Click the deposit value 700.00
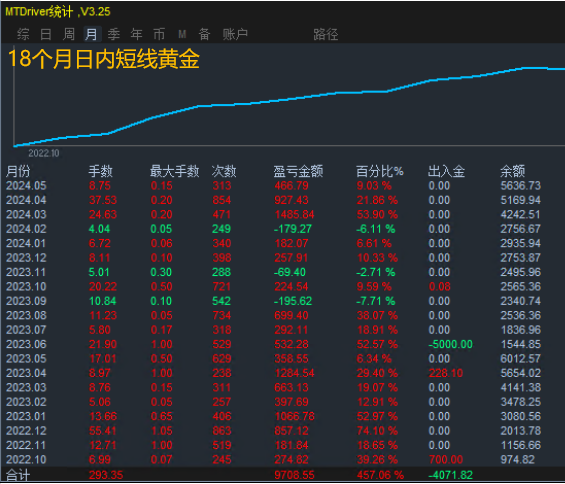The width and height of the screenshot is (565, 484). click(x=446, y=460)
